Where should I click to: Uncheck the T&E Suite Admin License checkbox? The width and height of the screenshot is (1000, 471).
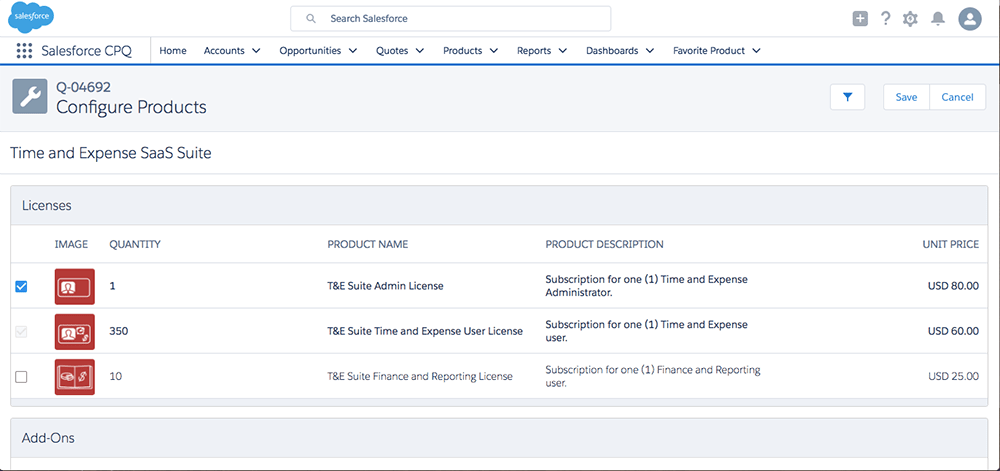coord(21,286)
